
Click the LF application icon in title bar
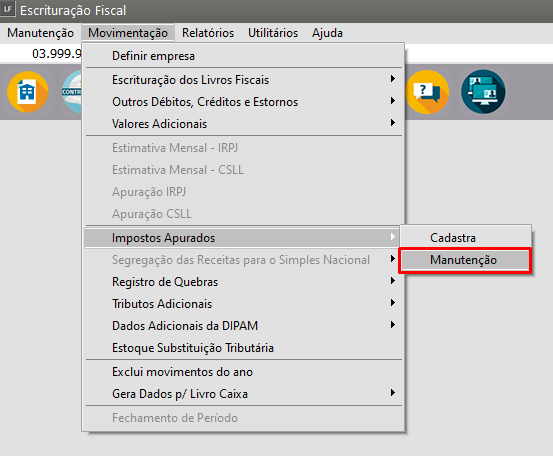pos(8,10)
